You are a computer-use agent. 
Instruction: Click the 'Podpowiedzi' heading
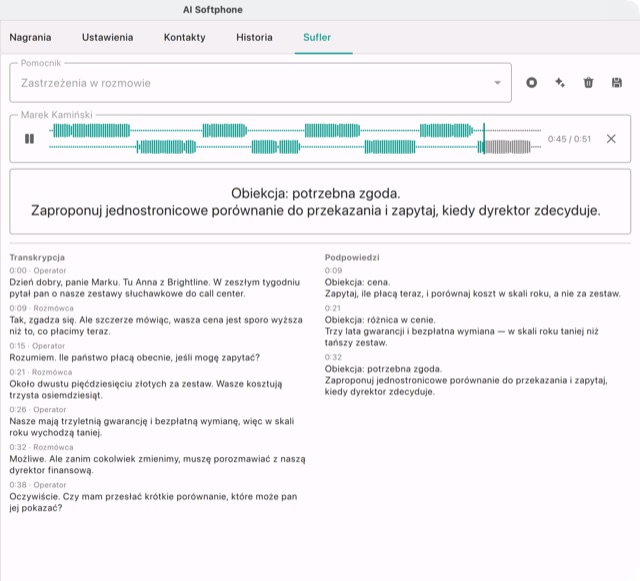[x=352, y=257]
